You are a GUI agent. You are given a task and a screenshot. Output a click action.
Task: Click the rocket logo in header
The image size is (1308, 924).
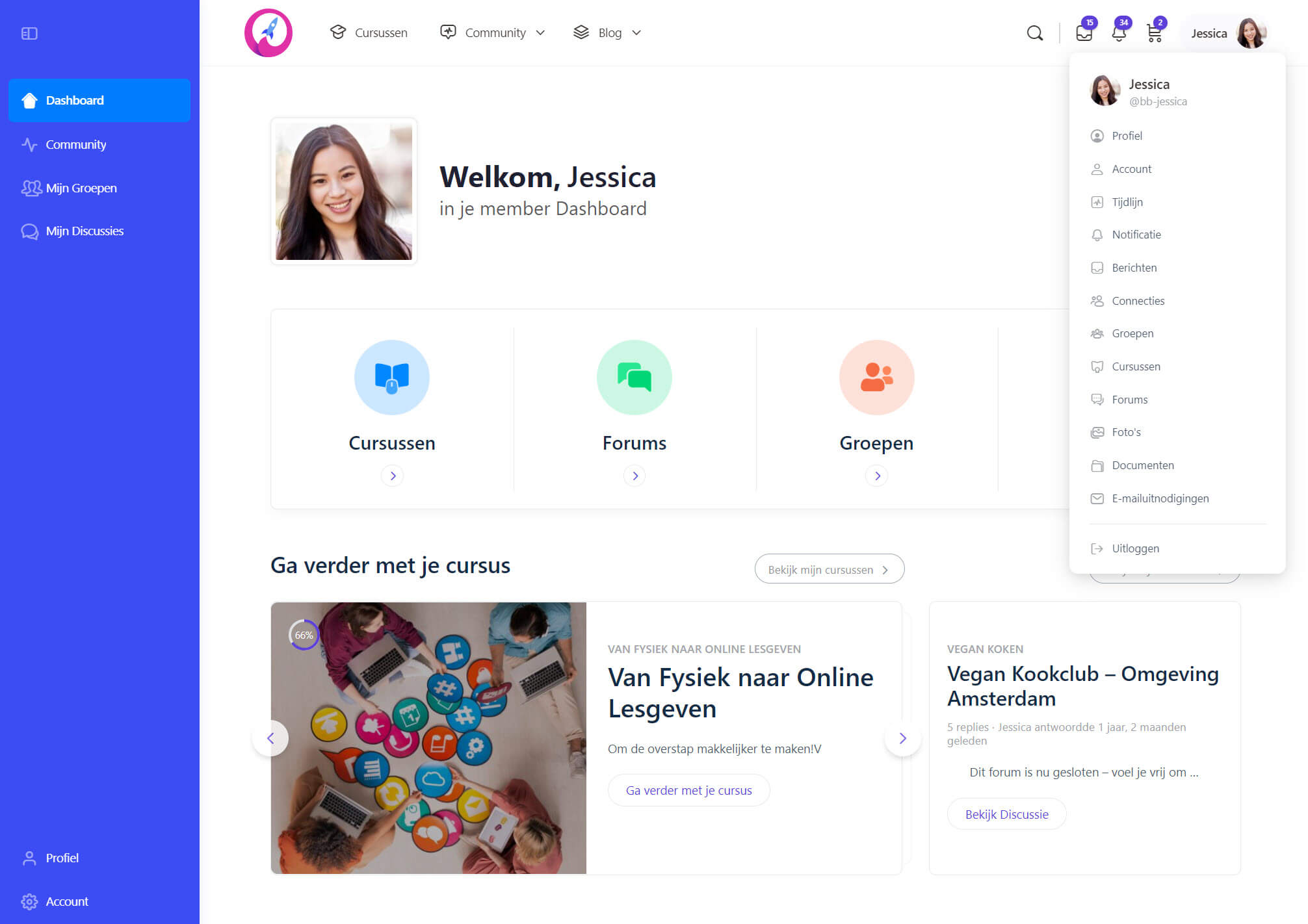[x=268, y=32]
